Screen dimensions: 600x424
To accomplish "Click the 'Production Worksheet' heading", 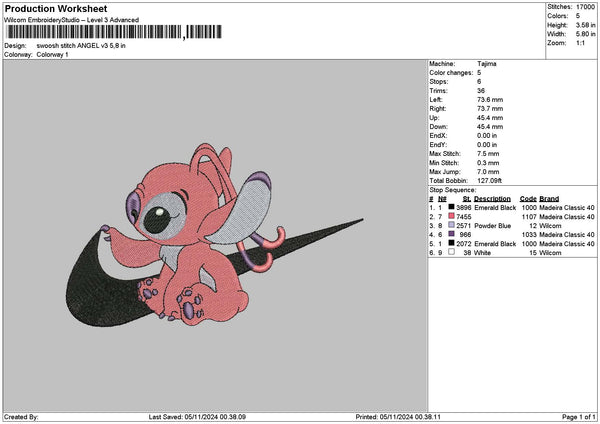I will 56,8.
